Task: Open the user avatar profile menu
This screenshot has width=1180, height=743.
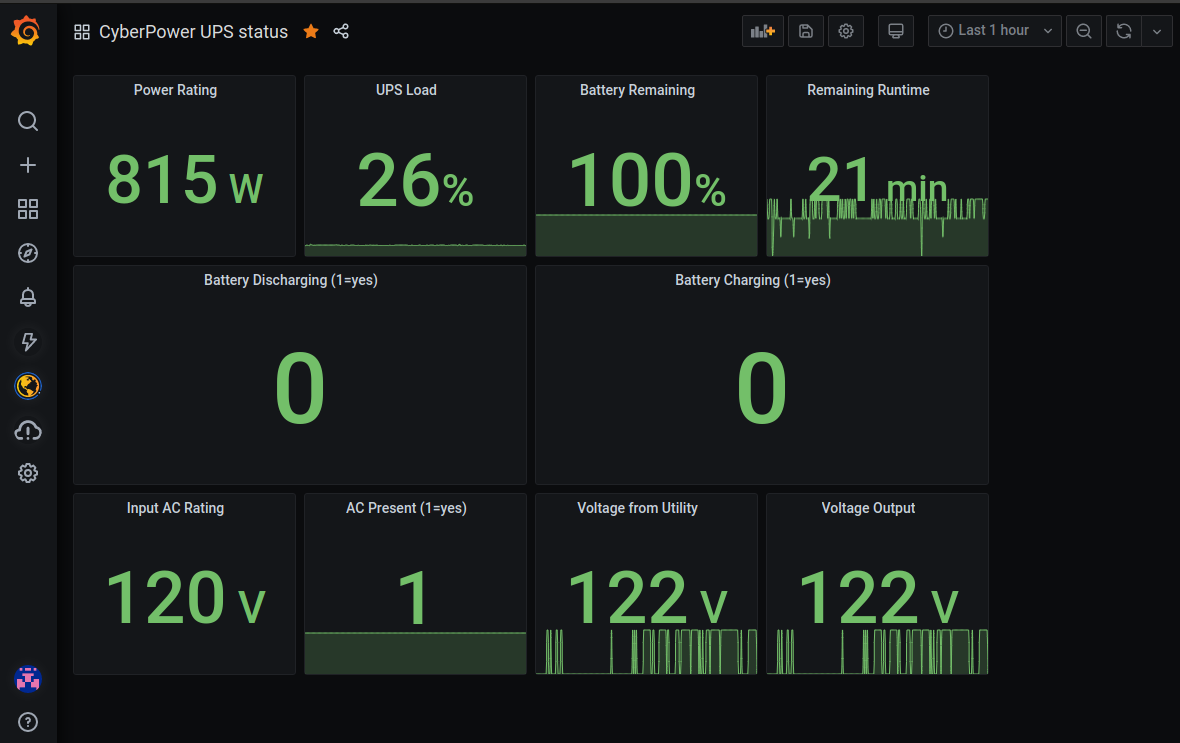Action: click(x=28, y=679)
